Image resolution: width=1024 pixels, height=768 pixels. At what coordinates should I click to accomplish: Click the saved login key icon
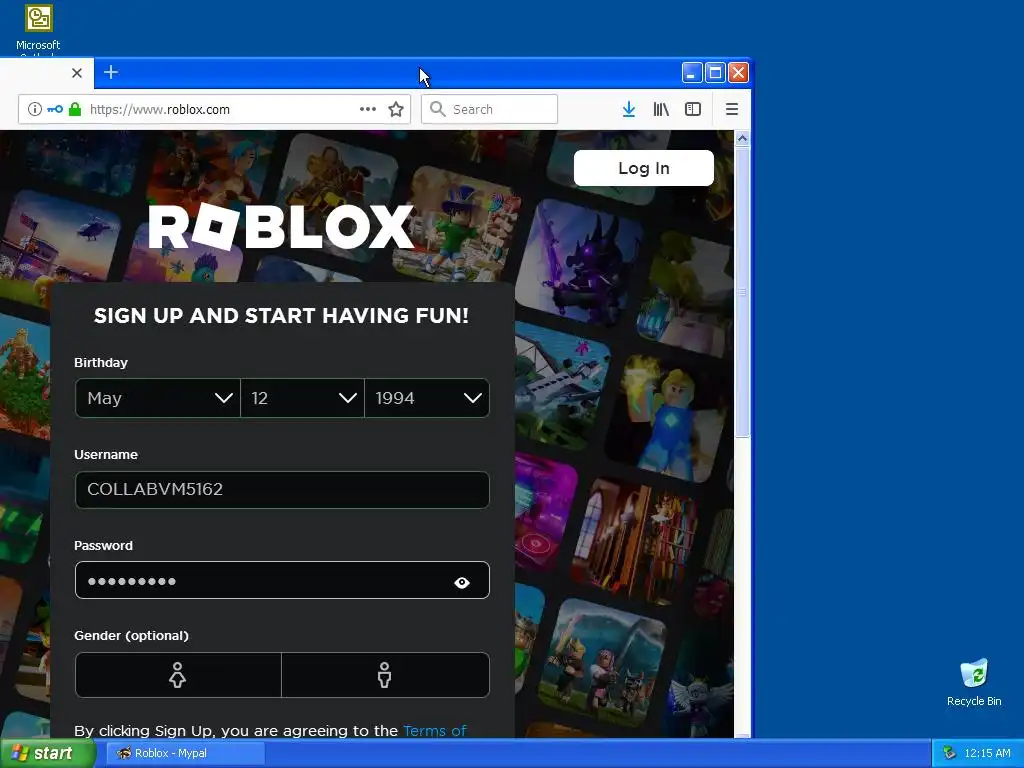[x=55, y=109]
